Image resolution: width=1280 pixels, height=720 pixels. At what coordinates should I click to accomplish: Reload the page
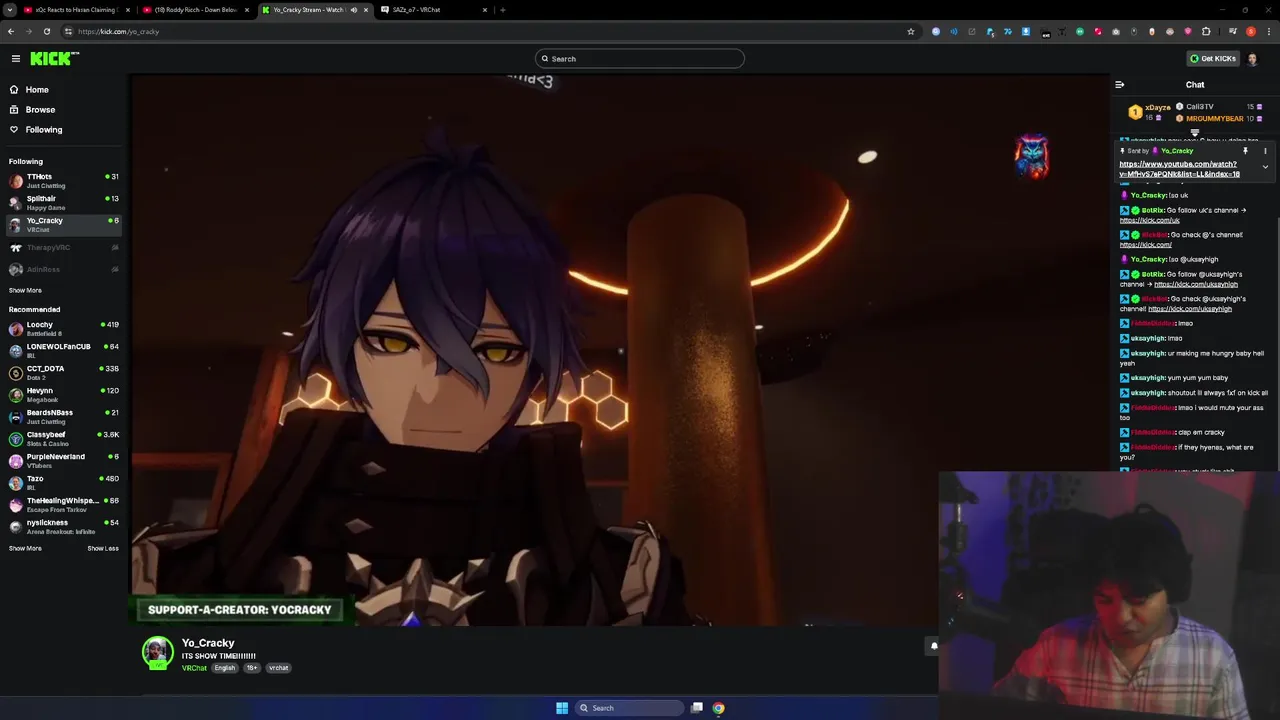[47, 32]
